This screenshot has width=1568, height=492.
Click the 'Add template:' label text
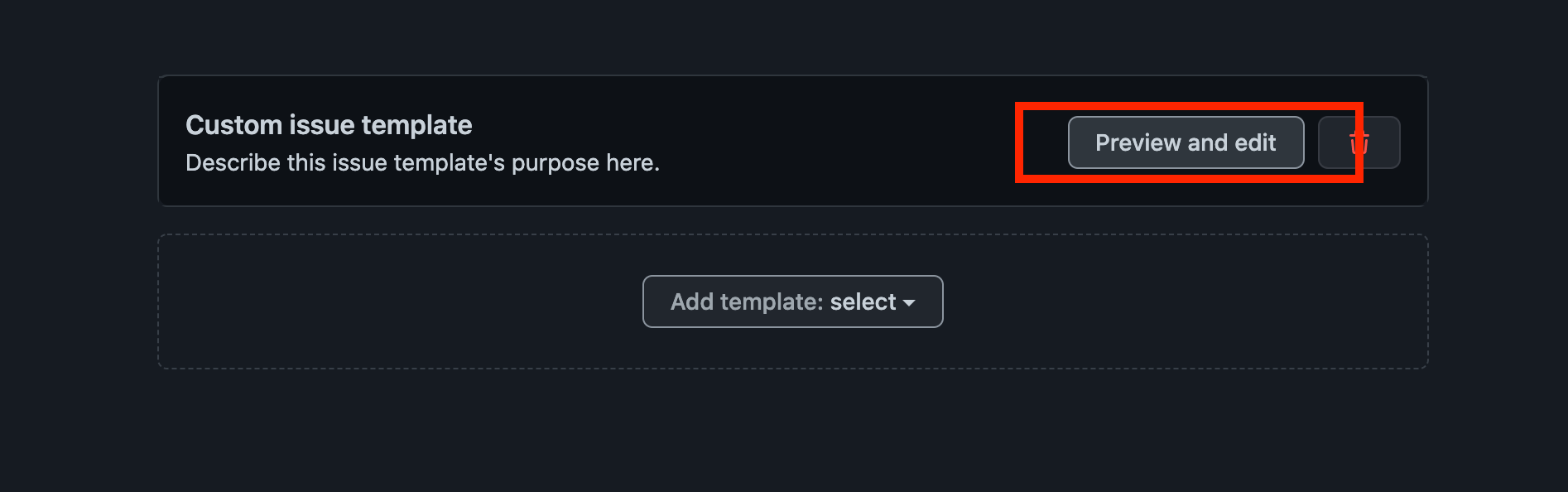tap(747, 301)
